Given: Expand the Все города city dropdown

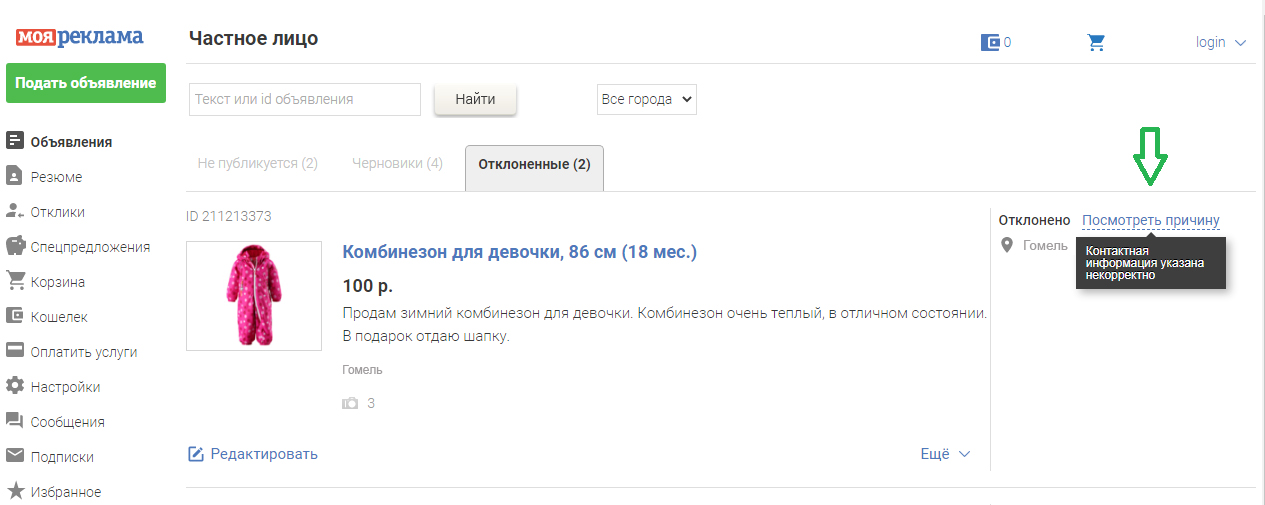Looking at the screenshot, I should (646, 99).
